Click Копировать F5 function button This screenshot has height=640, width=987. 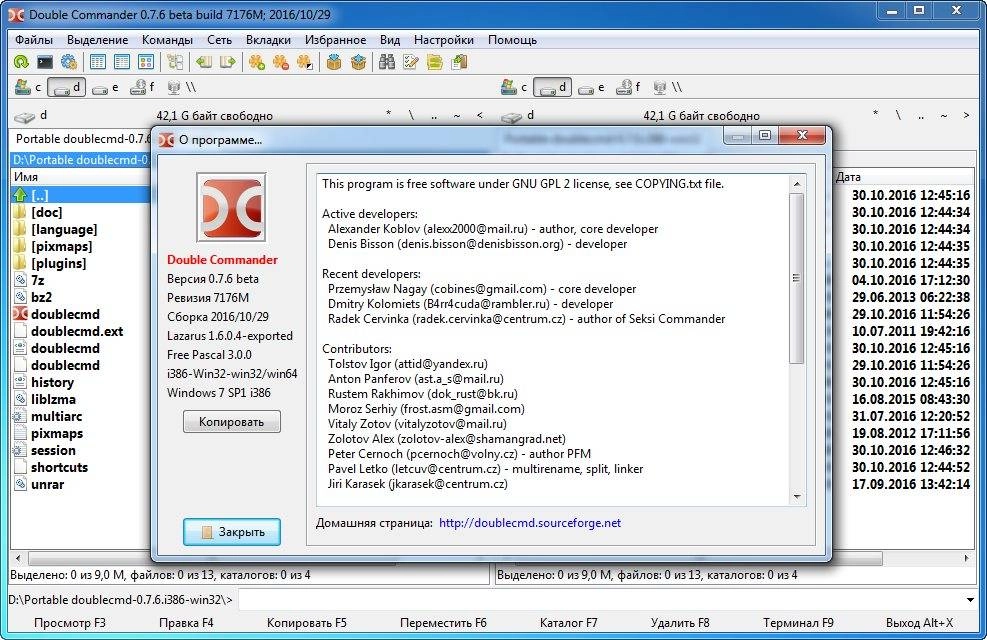point(307,623)
